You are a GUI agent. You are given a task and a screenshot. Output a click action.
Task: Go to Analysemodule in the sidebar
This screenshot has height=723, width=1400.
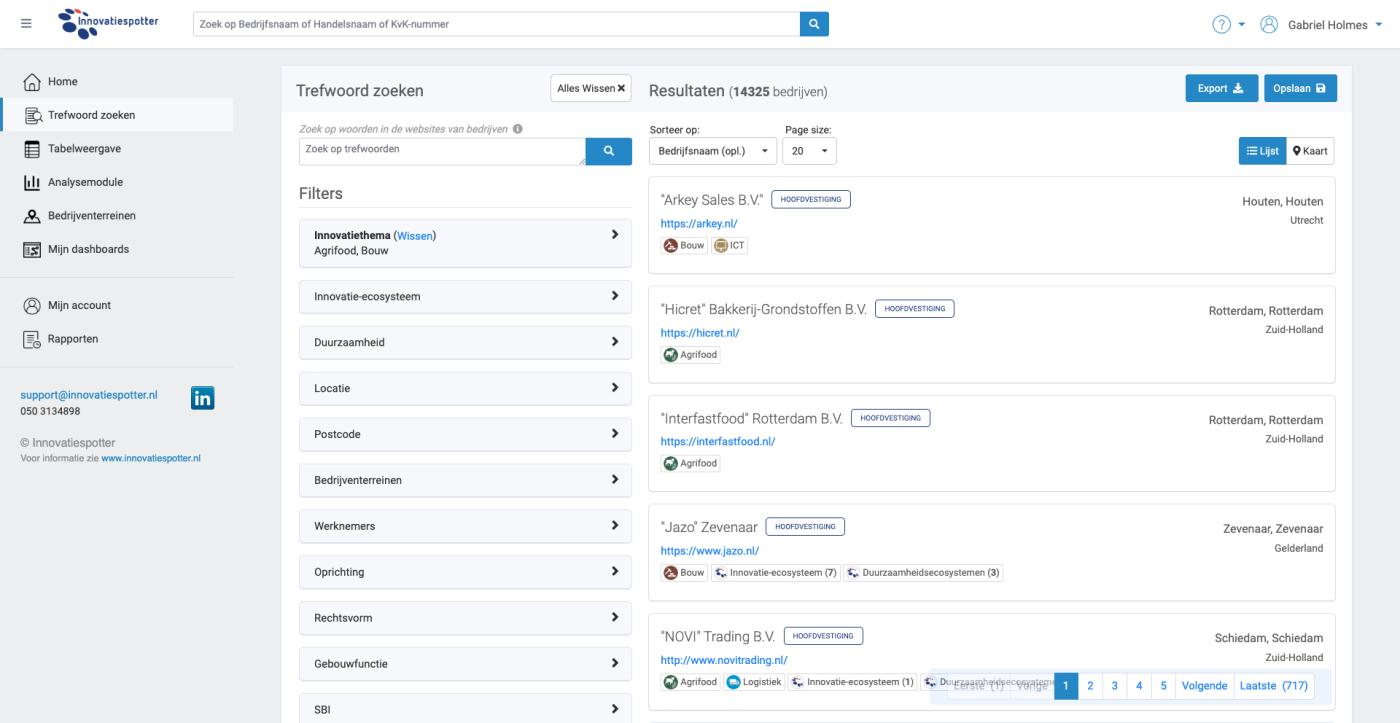pos(85,182)
